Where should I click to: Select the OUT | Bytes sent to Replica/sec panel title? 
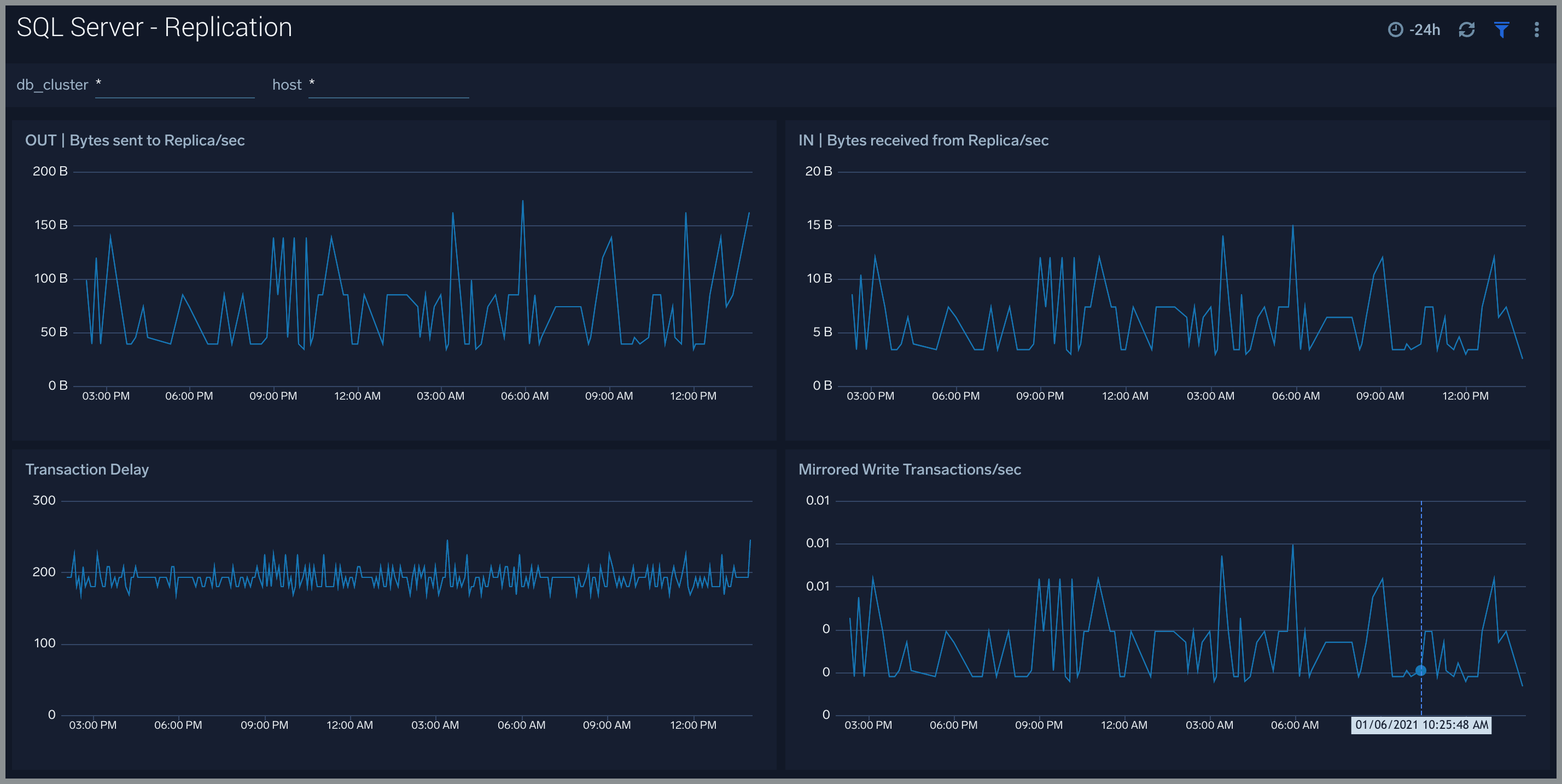tap(135, 140)
